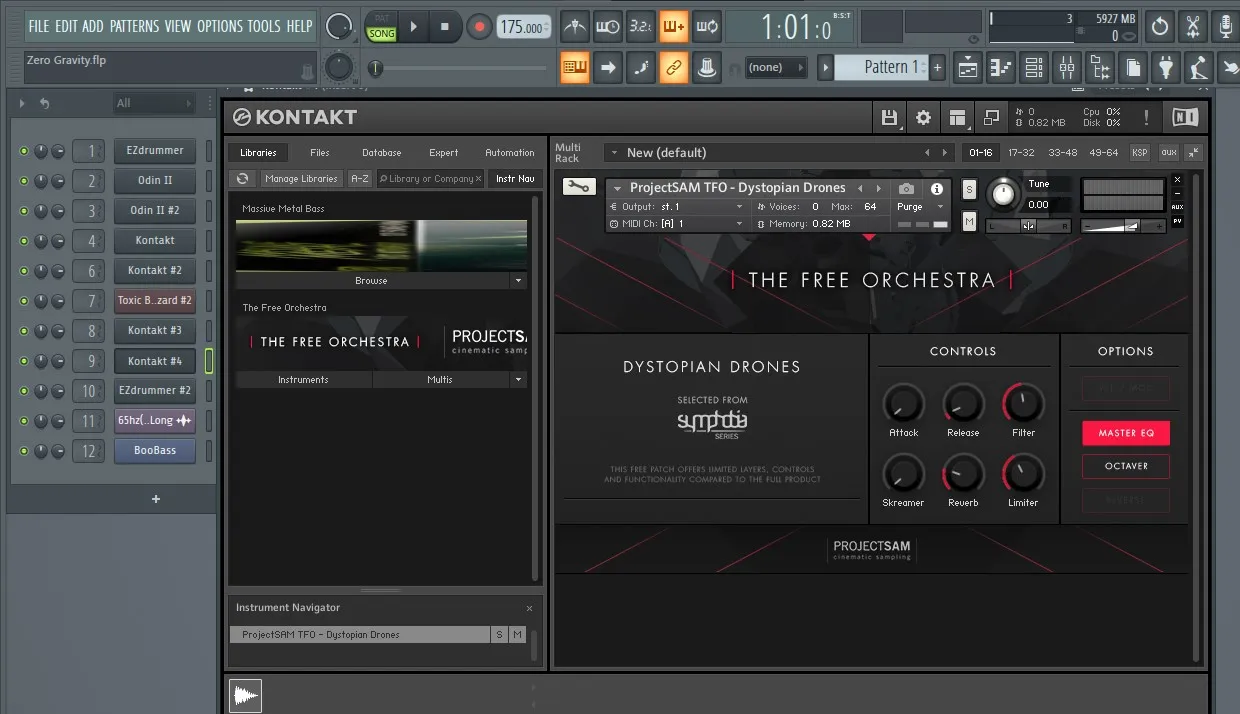1240x714 pixels.
Task: Open the (none) pattern selector dropdown
Action: (777, 68)
